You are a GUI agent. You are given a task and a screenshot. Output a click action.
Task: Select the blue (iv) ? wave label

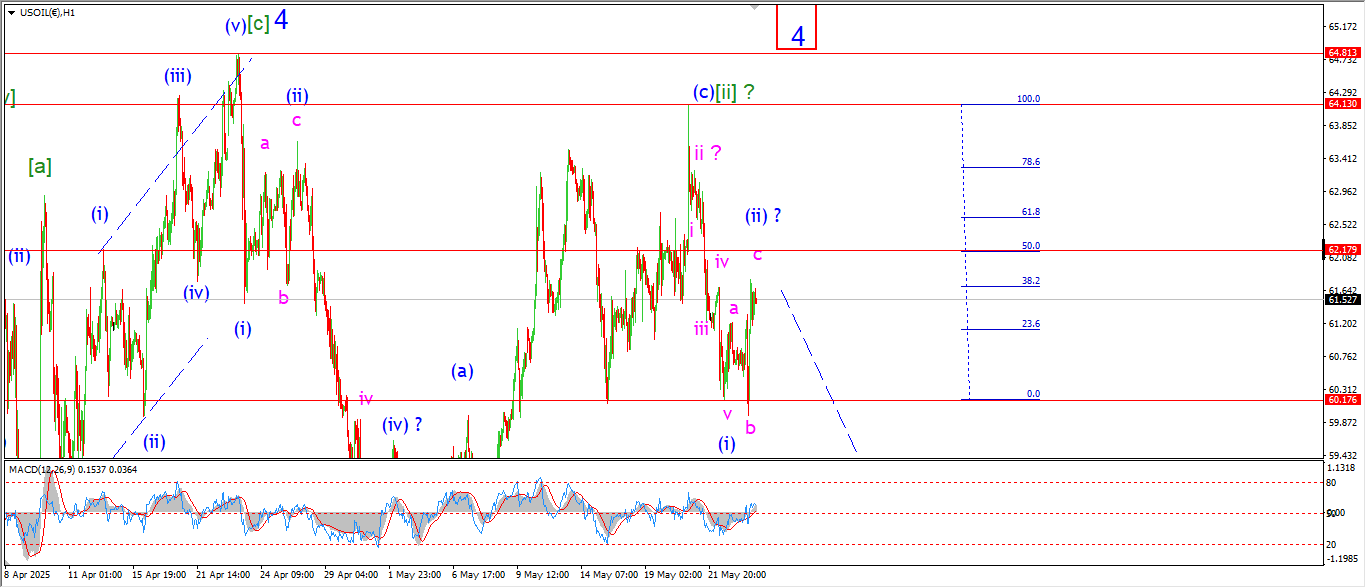[x=402, y=424]
